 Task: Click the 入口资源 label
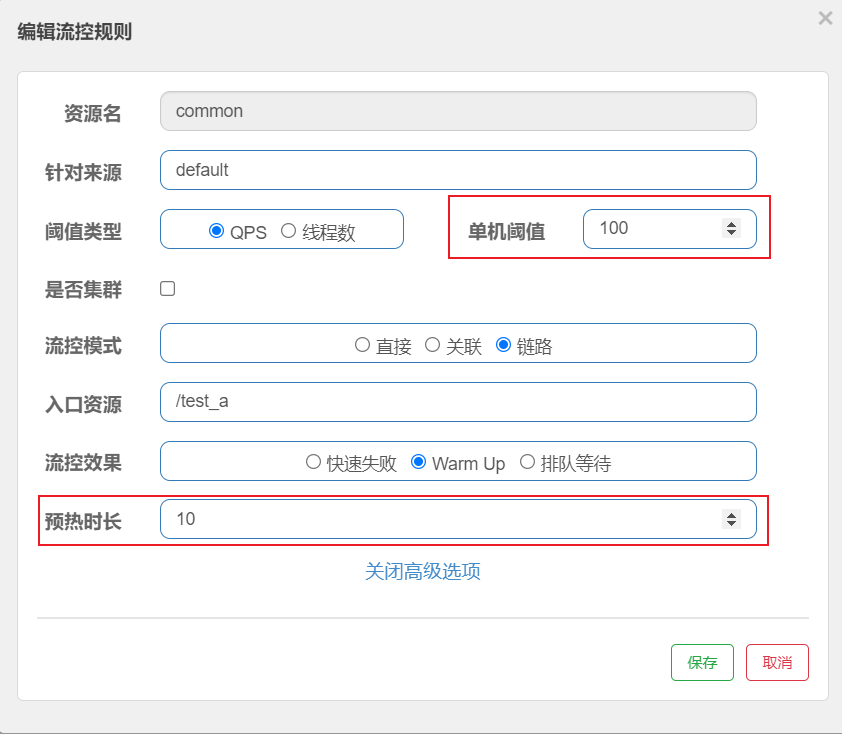83,405
